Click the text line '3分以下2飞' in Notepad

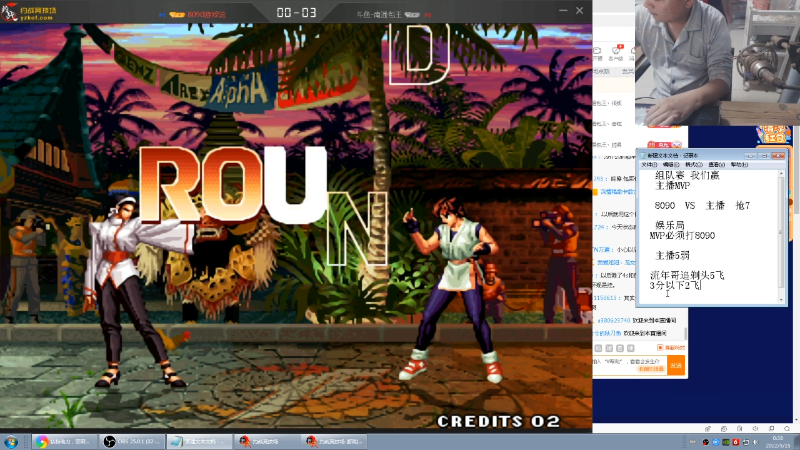tap(675, 286)
